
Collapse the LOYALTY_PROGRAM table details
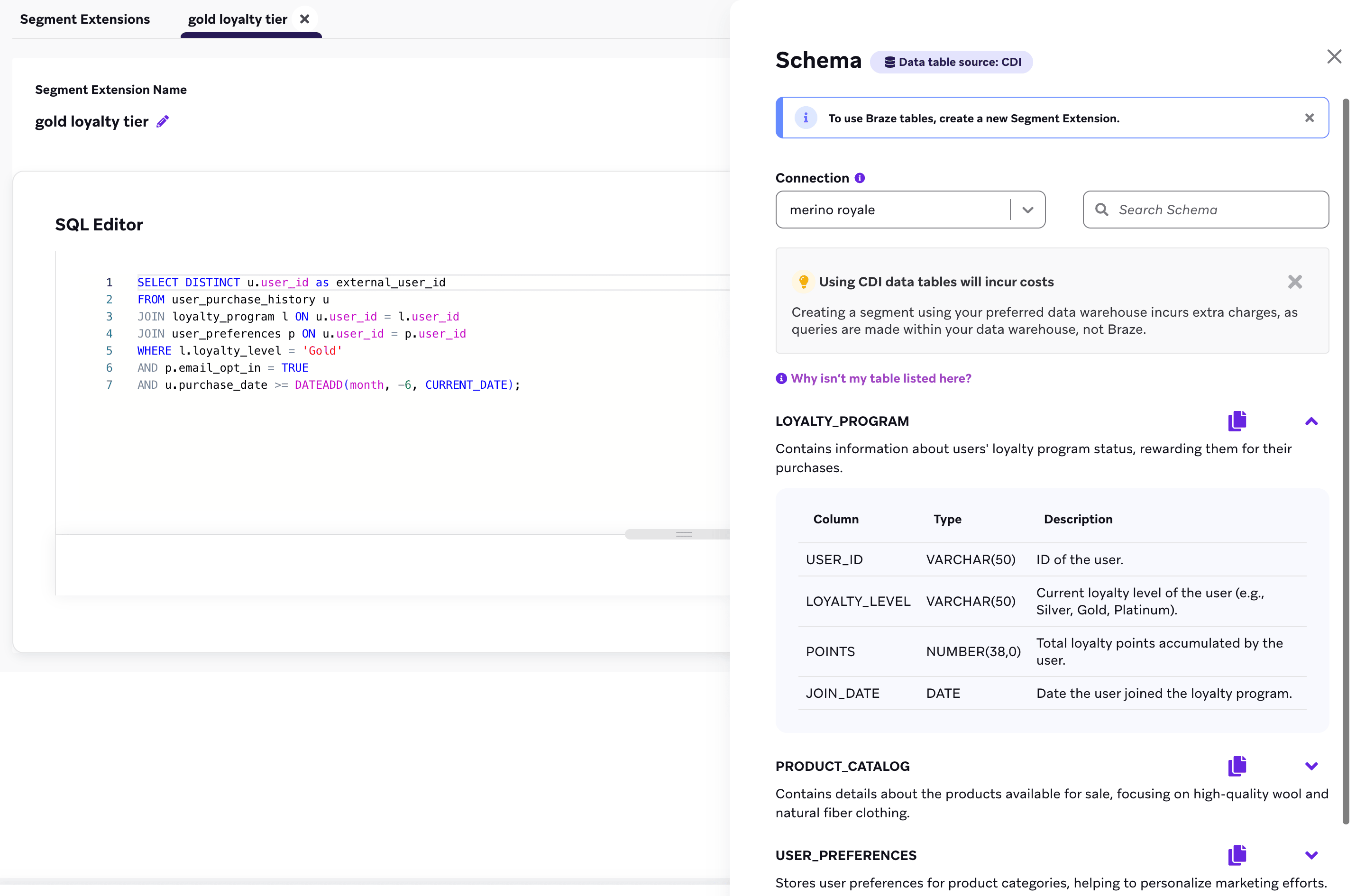[1311, 422]
